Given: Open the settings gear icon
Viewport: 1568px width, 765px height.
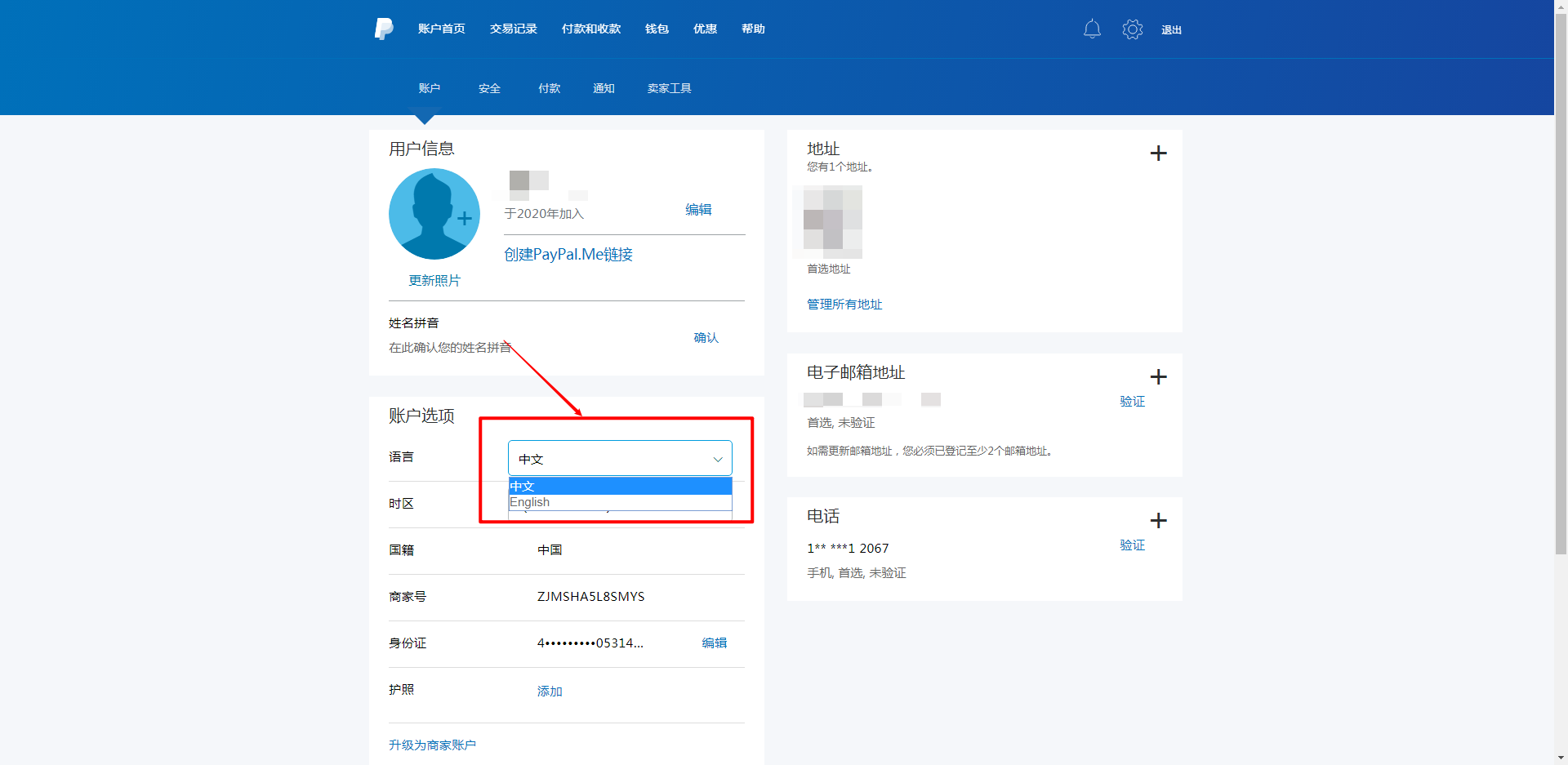Looking at the screenshot, I should coord(1132,29).
